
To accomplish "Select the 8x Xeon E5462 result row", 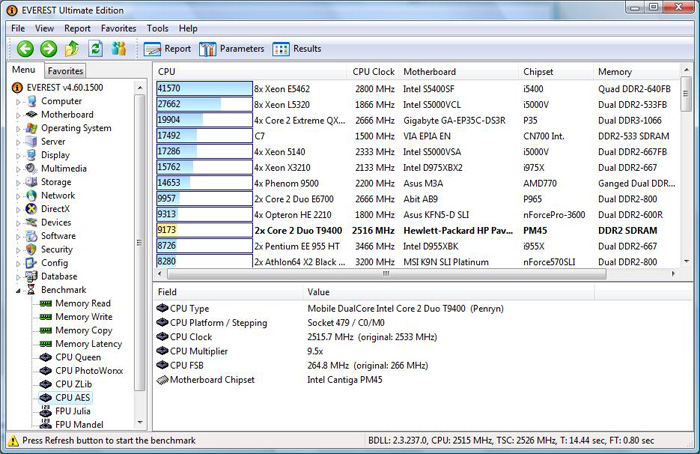I will click(x=300, y=89).
